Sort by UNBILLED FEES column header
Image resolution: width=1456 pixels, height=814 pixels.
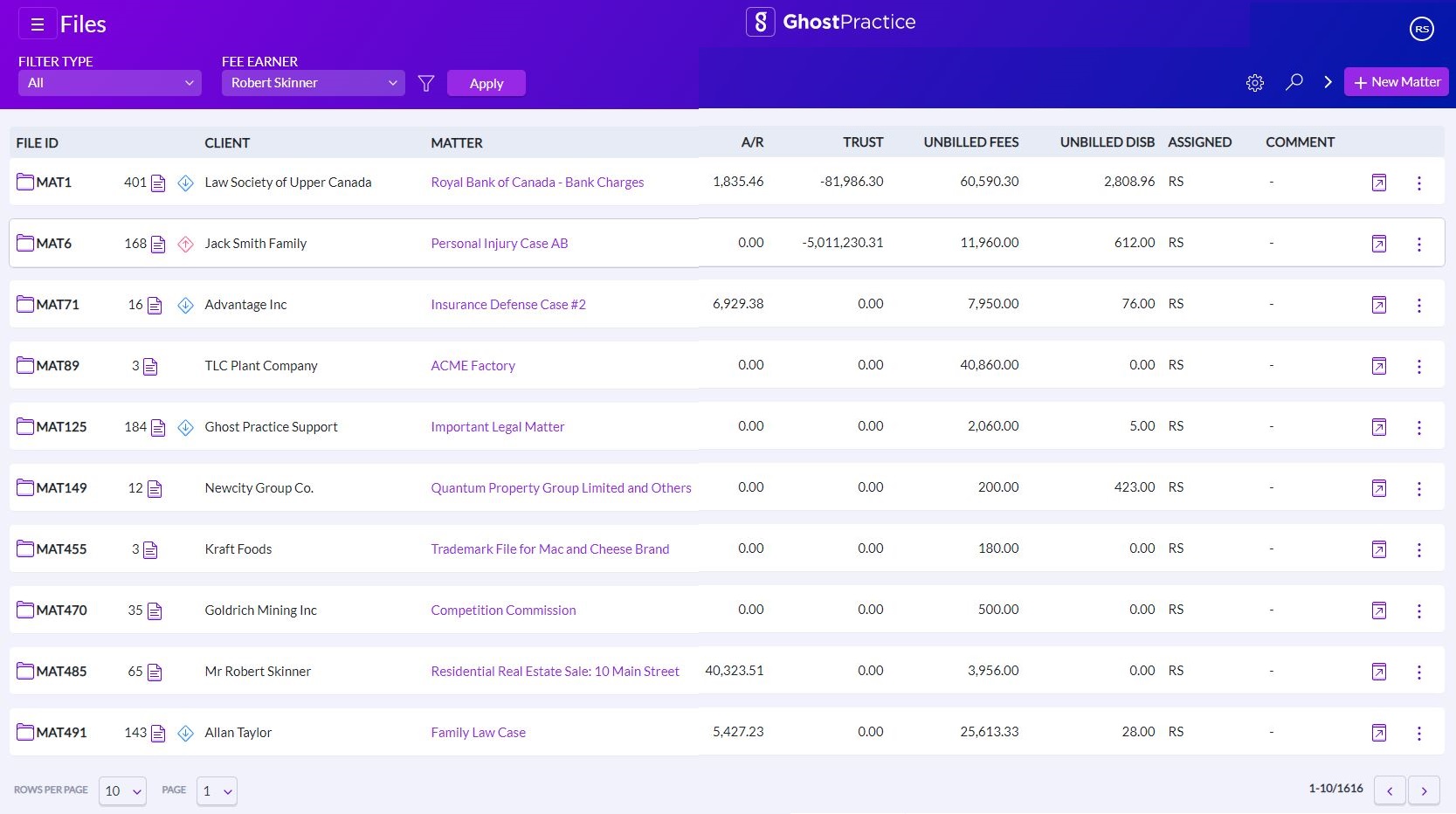971,142
